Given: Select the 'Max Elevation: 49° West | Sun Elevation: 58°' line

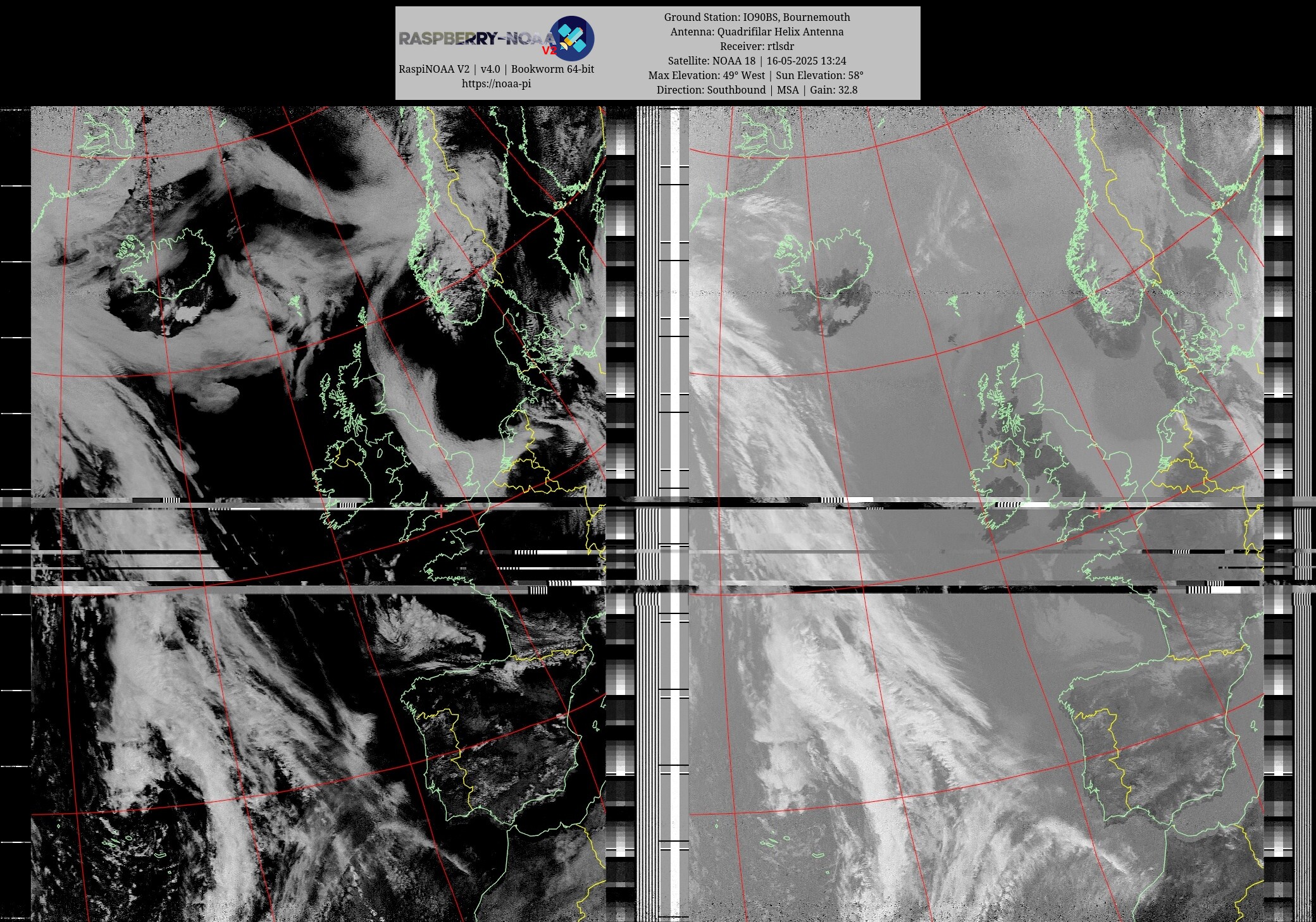Looking at the screenshot, I should 756,75.
